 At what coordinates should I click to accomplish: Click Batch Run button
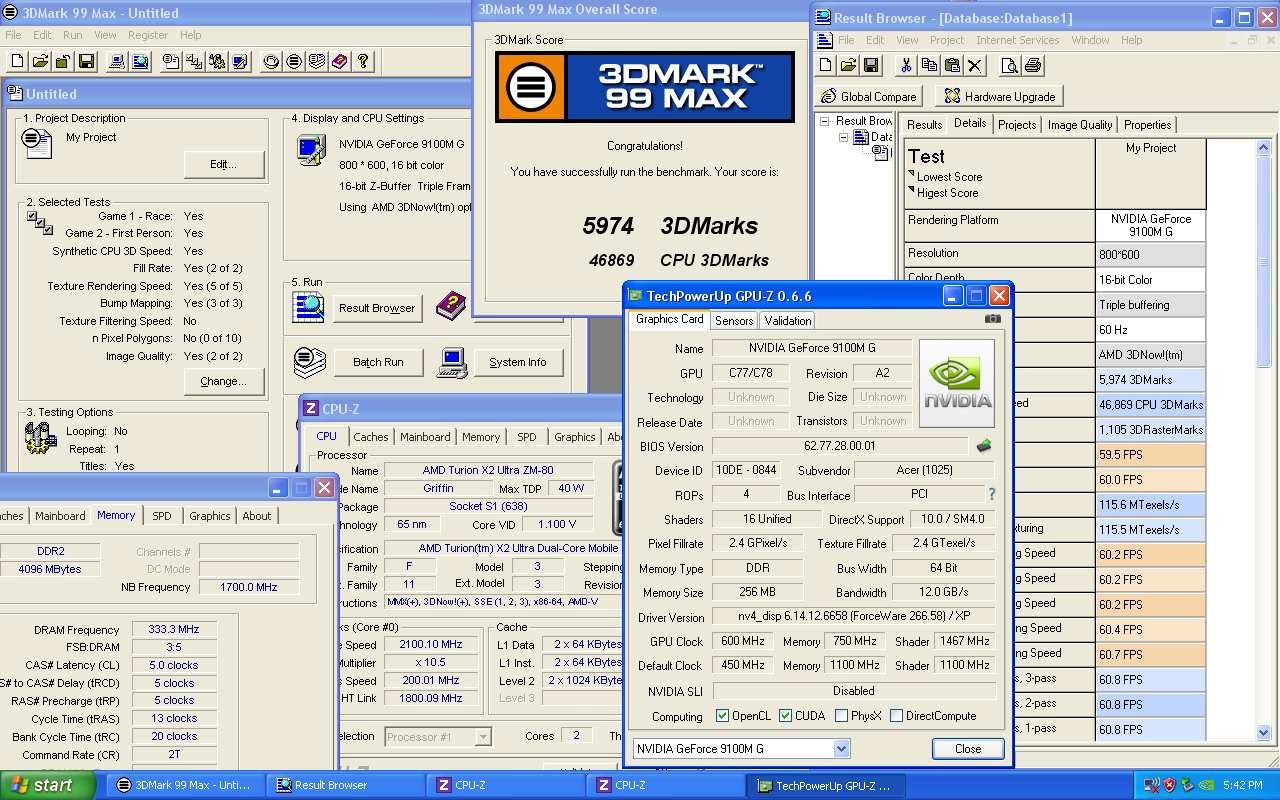tap(377, 362)
